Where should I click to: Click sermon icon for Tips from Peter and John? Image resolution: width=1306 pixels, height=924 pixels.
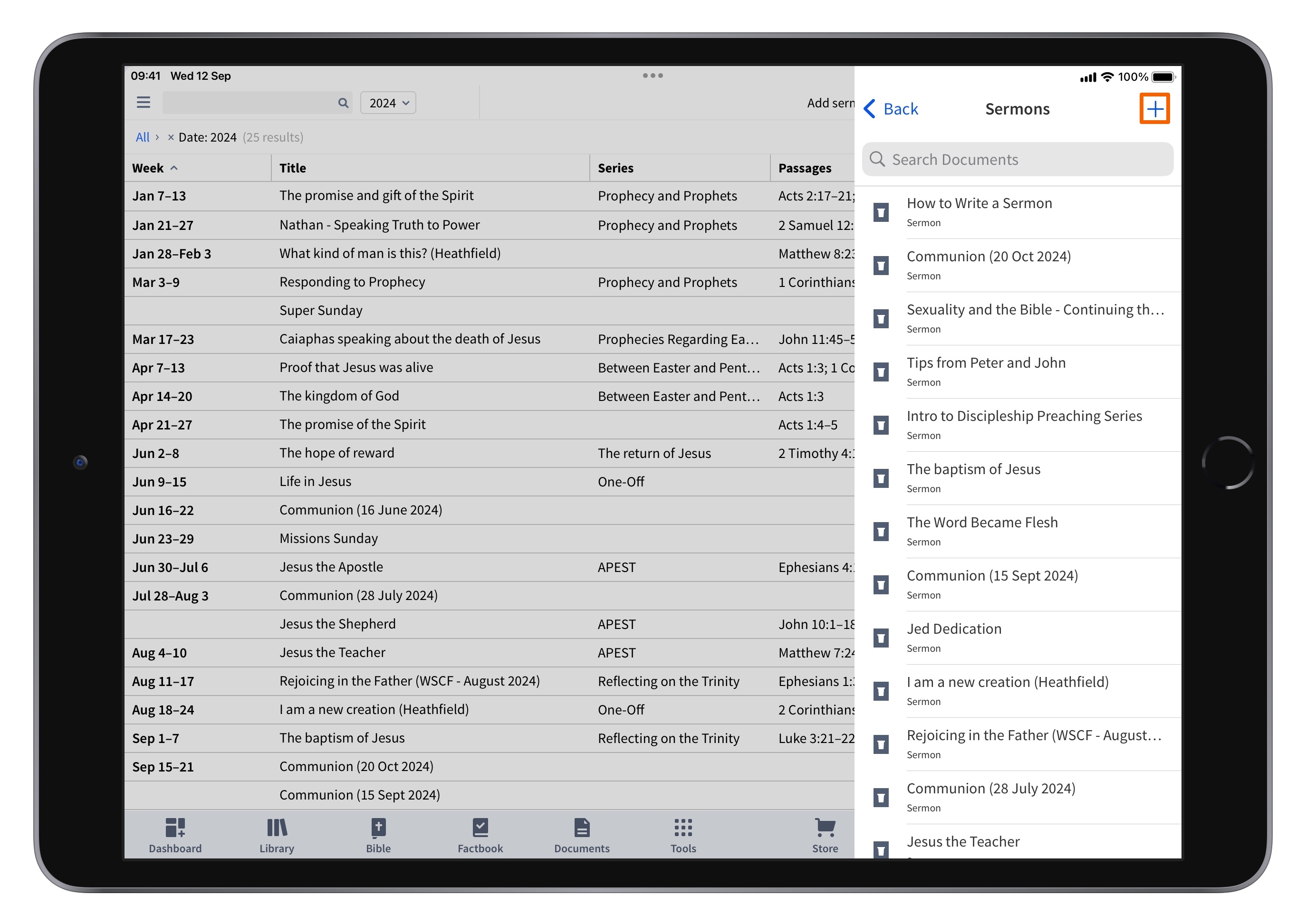(x=881, y=372)
